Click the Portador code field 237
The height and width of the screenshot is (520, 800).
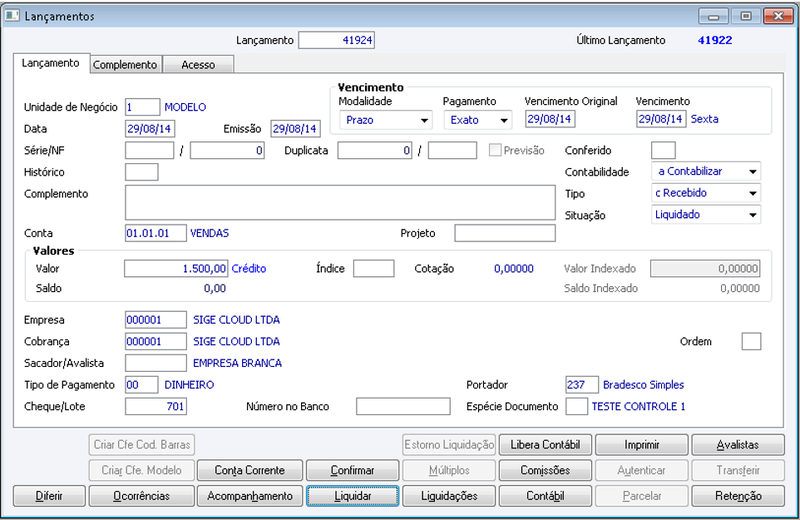[582, 385]
